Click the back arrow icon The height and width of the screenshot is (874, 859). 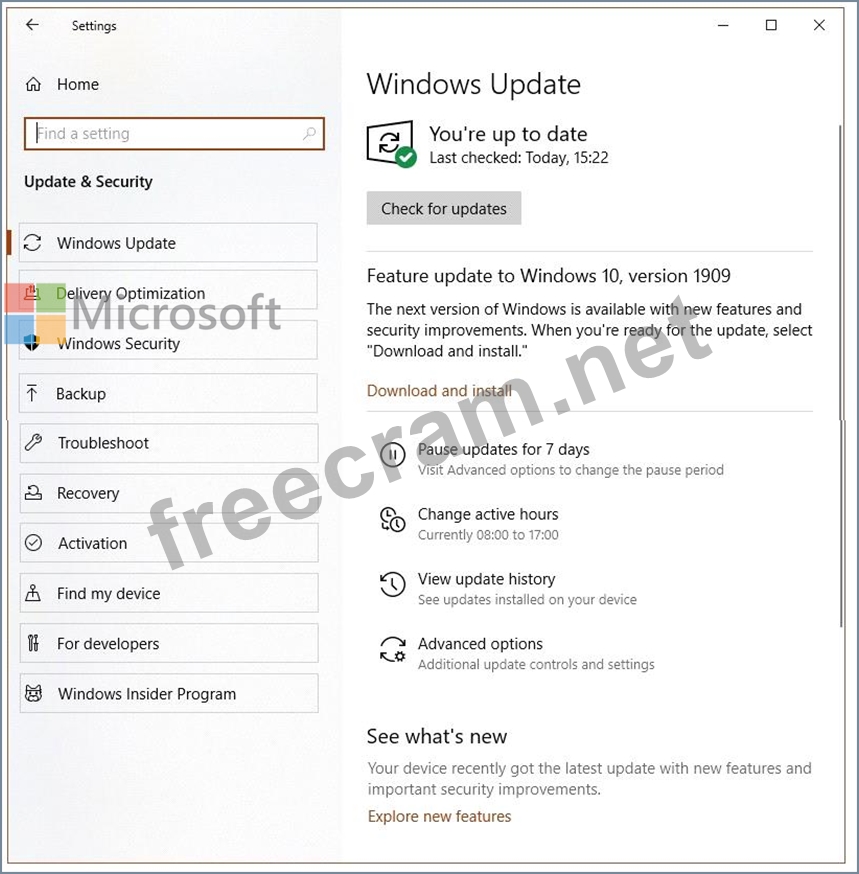pos(32,25)
